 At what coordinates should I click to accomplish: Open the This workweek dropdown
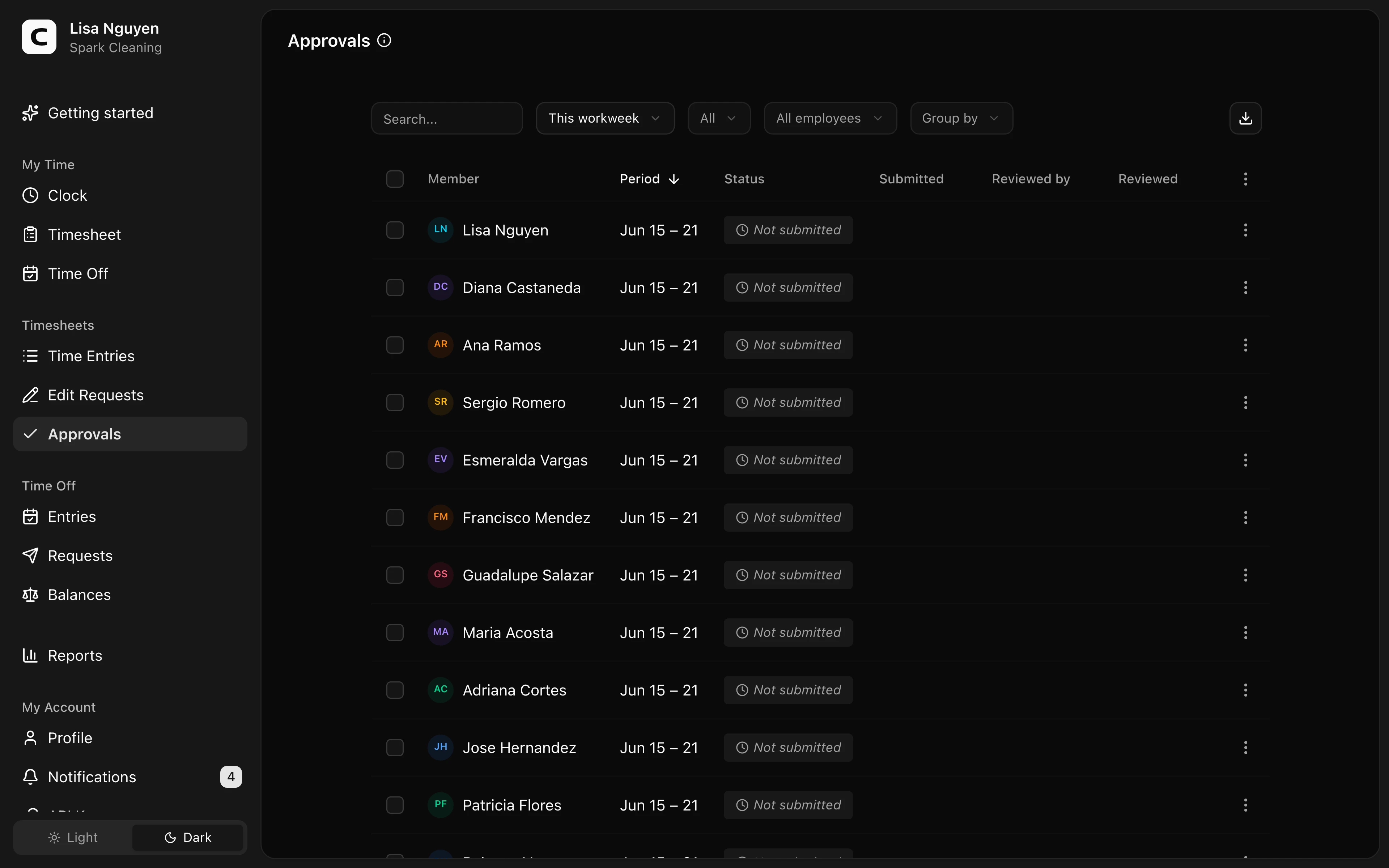pos(605,118)
